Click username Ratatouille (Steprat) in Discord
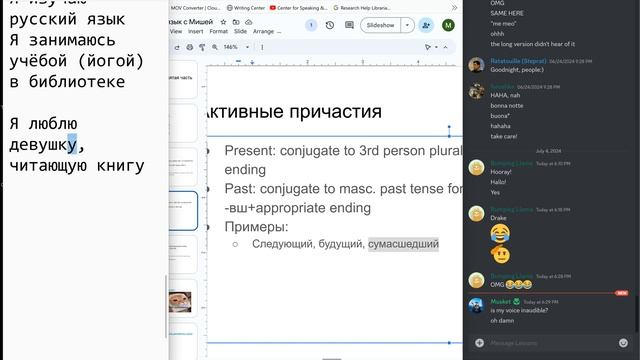The height and width of the screenshot is (360, 640). coord(518,61)
